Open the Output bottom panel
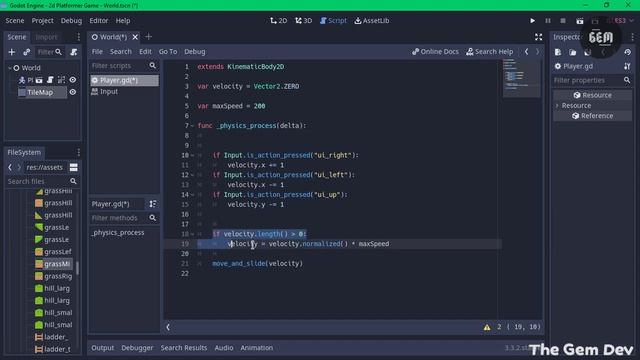This screenshot has height=360, width=640. 102,348
